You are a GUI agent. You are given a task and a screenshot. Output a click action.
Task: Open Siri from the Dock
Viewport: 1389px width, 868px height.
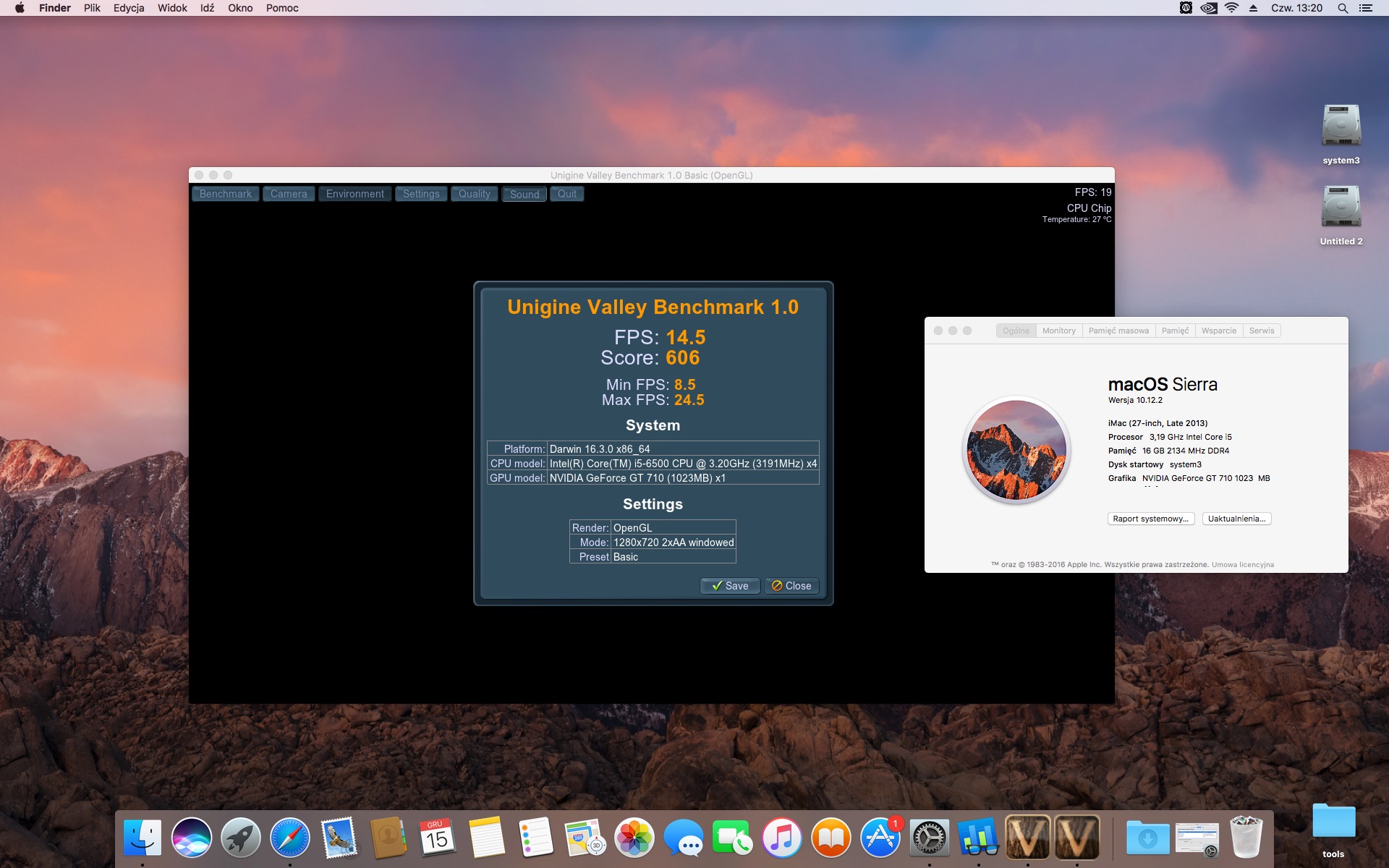[192, 838]
